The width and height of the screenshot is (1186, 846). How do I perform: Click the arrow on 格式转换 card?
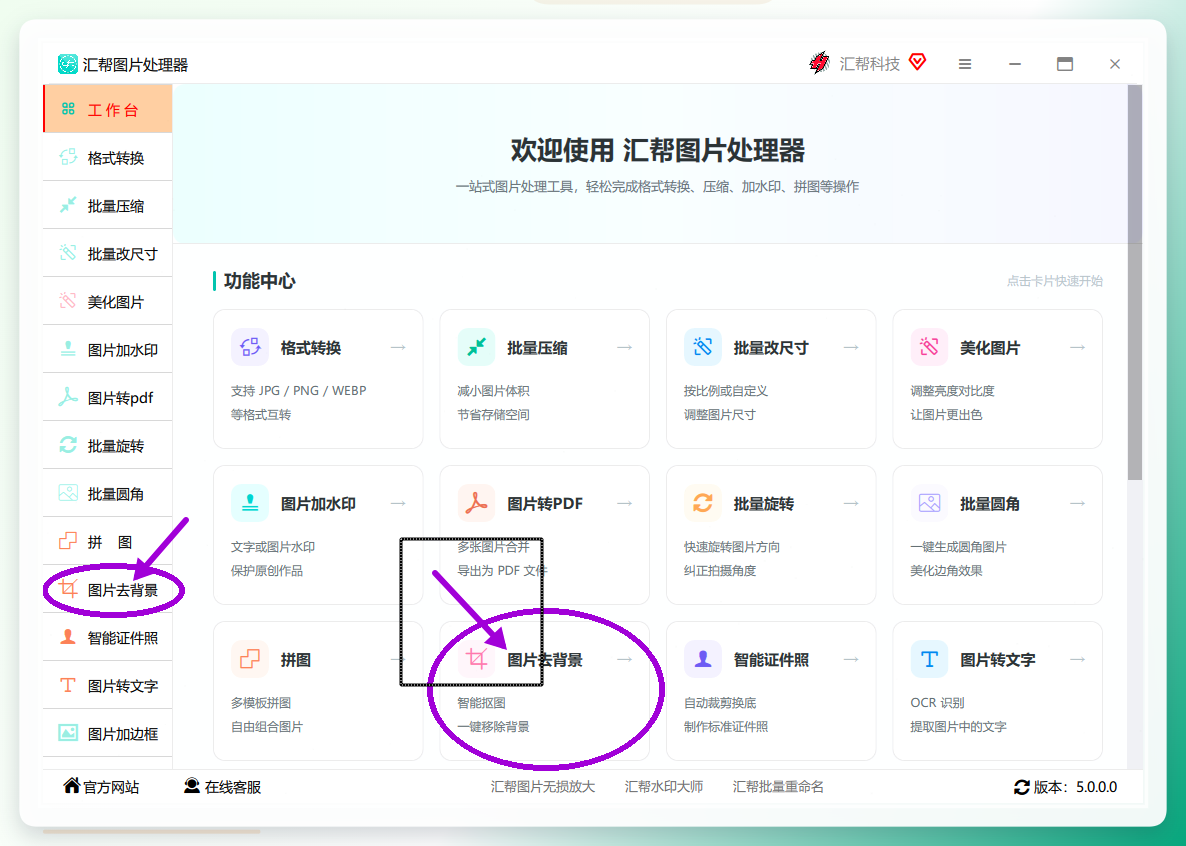point(398,347)
